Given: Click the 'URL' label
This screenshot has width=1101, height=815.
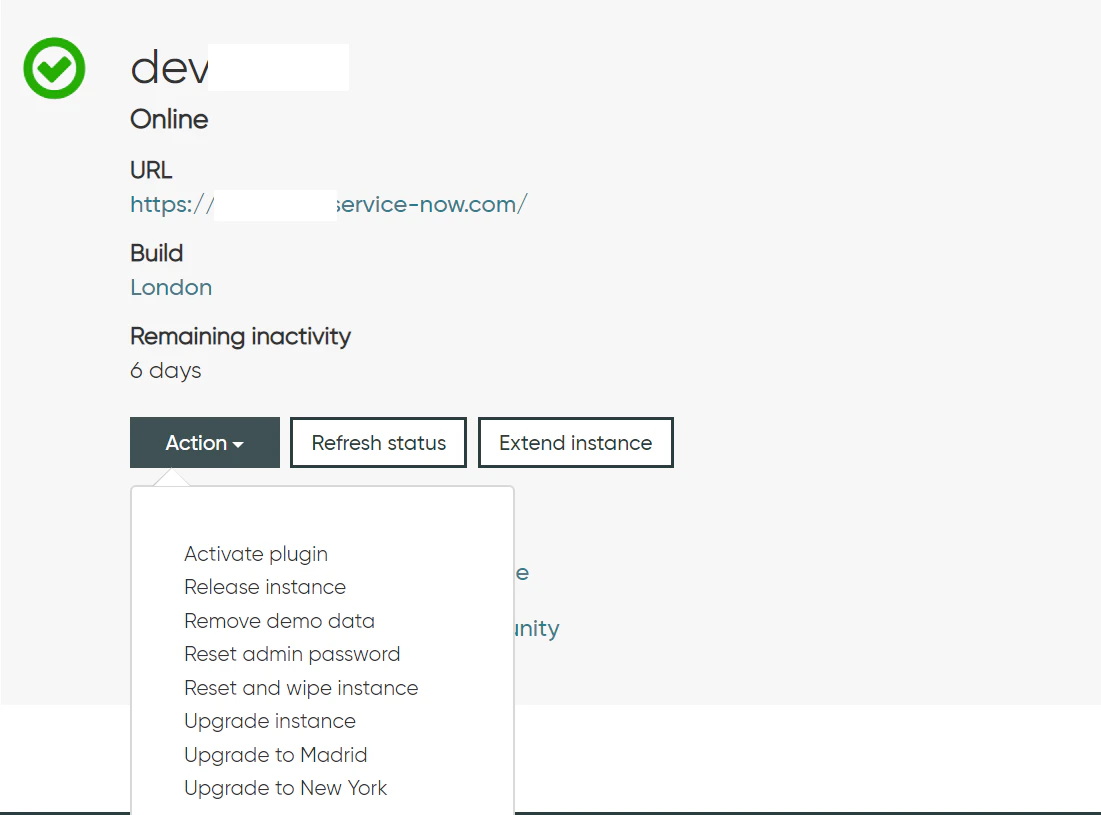Looking at the screenshot, I should point(151,170).
